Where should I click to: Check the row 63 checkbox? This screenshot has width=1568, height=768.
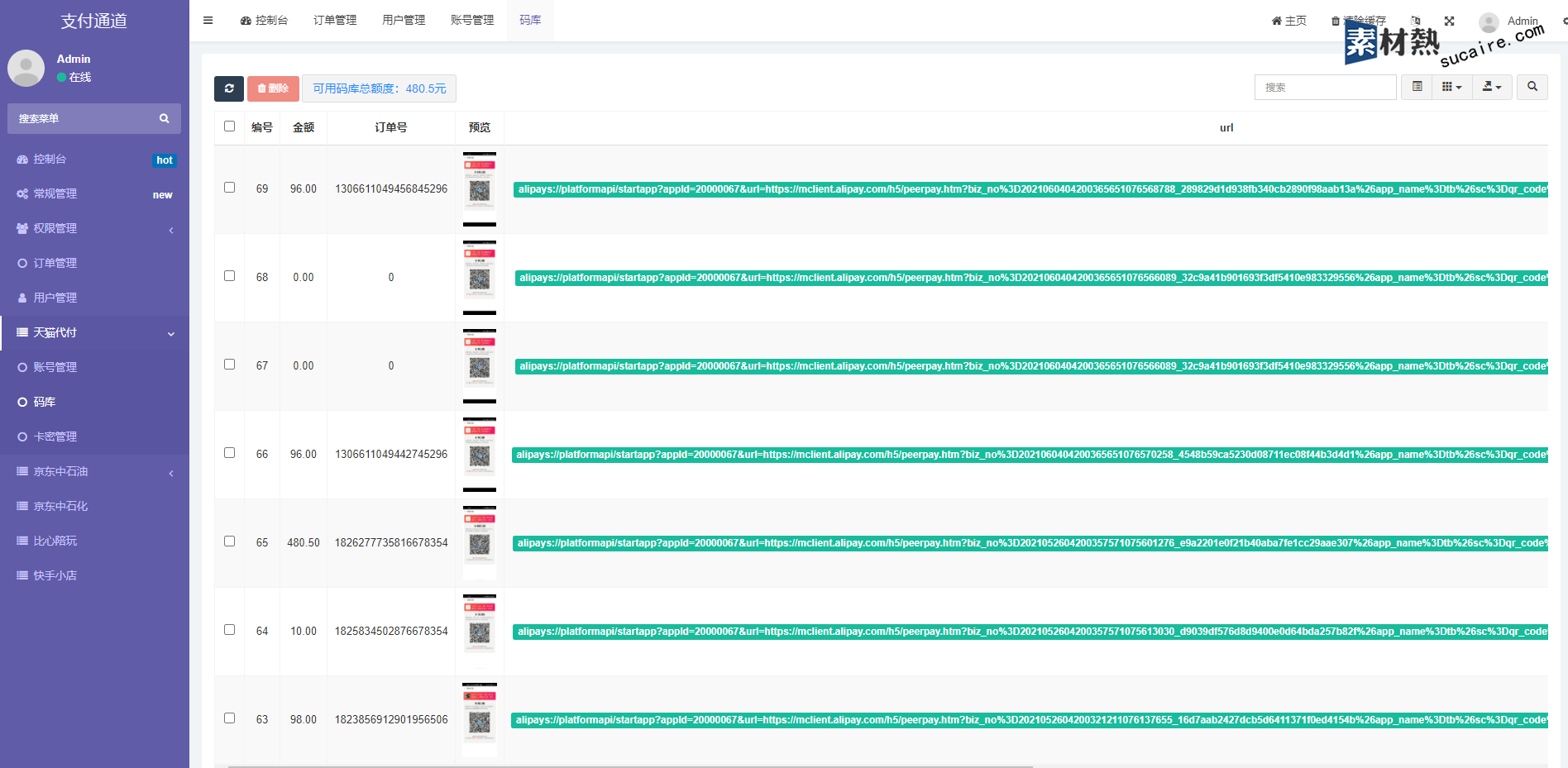coord(229,718)
